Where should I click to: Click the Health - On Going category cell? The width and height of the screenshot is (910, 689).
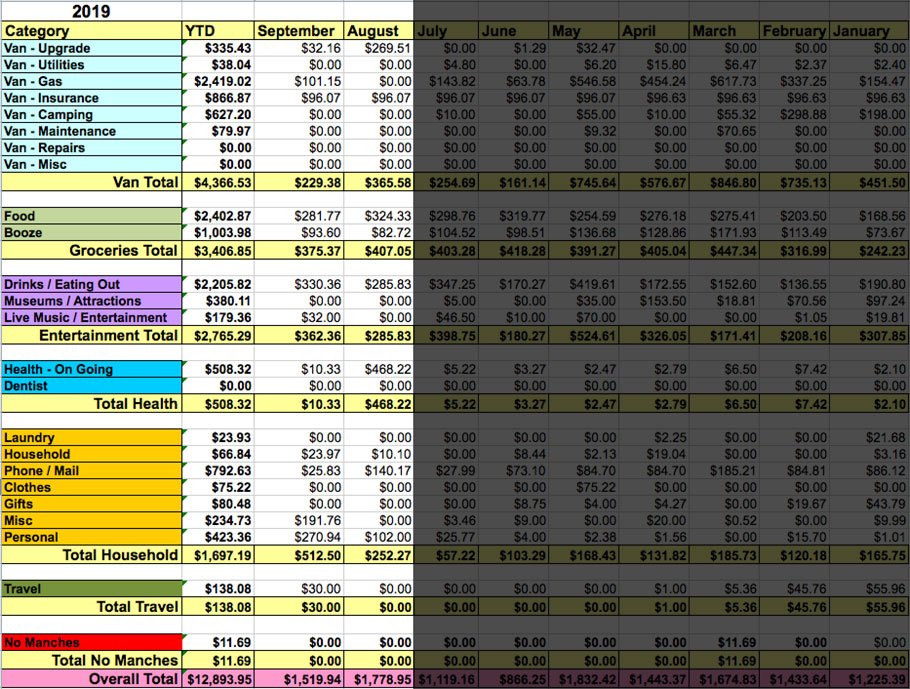click(90, 369)
